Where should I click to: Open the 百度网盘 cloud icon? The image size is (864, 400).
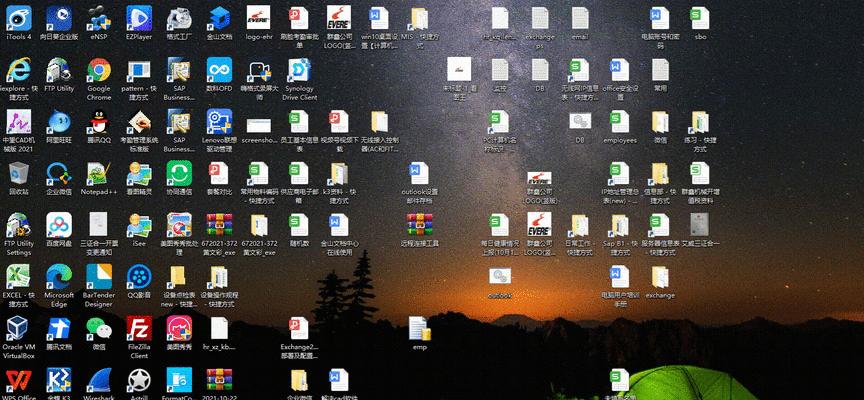pyautogui.click(x=59, y=225)
